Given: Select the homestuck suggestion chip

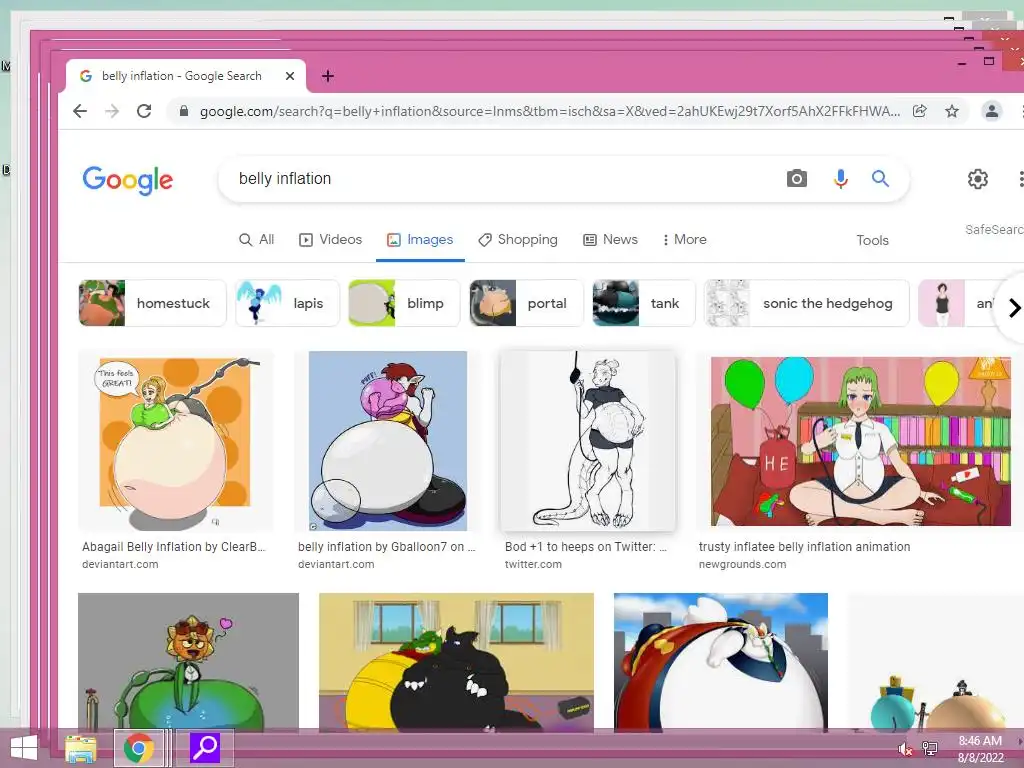Looking at the screenshot, I should pos(152,303).
